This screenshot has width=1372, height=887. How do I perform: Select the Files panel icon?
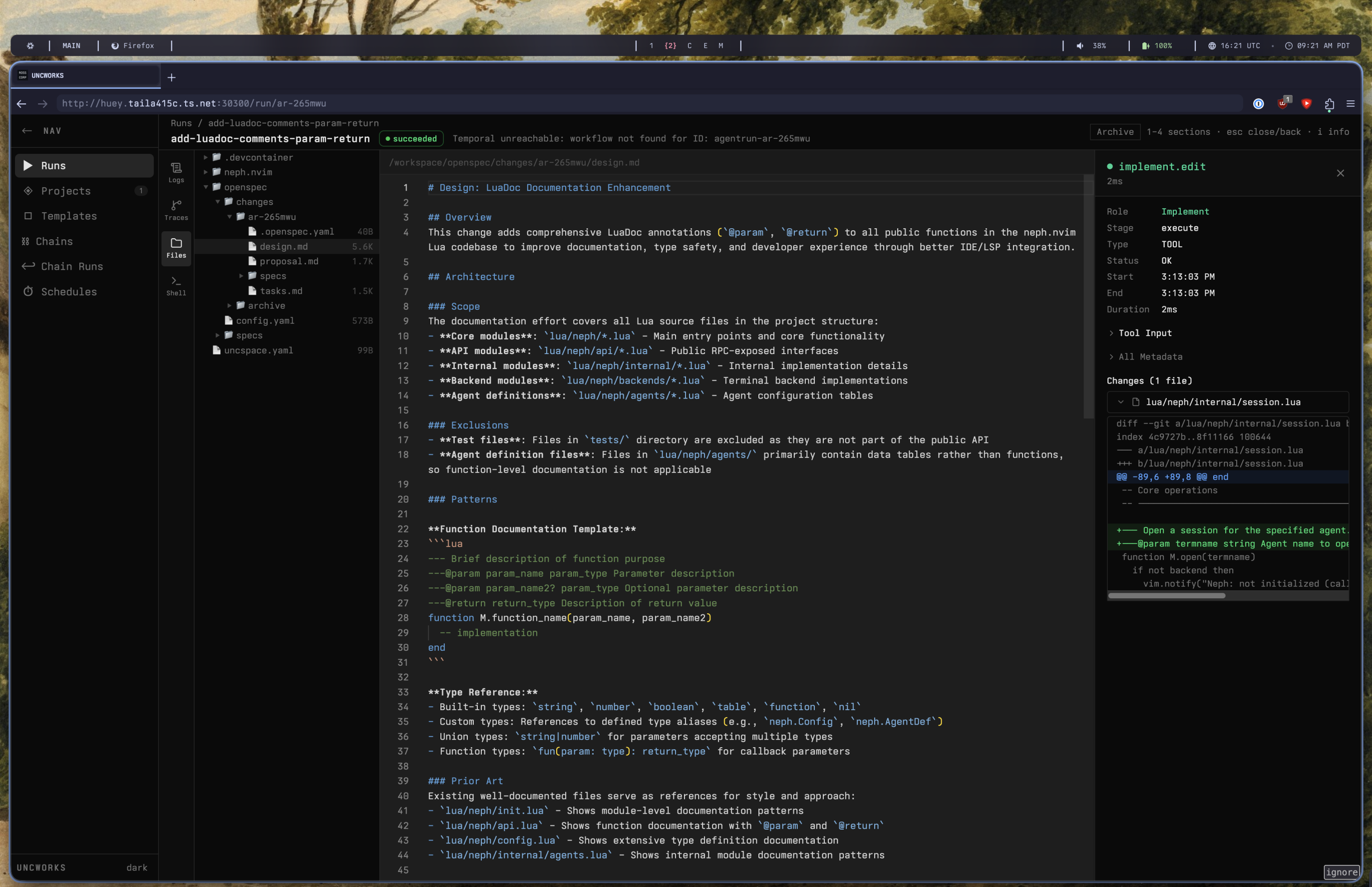tap(176, 248)
